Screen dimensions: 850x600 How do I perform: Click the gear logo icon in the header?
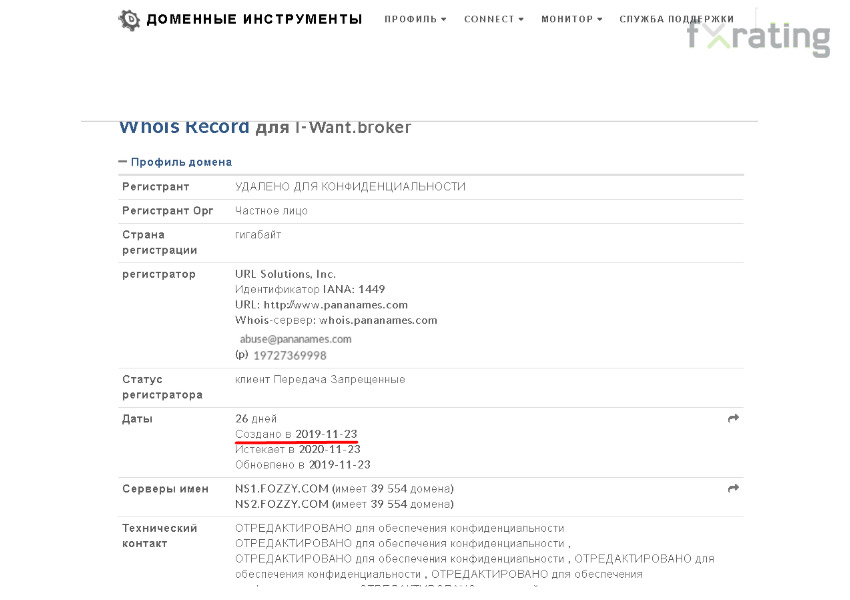click(x=129, y=20)
